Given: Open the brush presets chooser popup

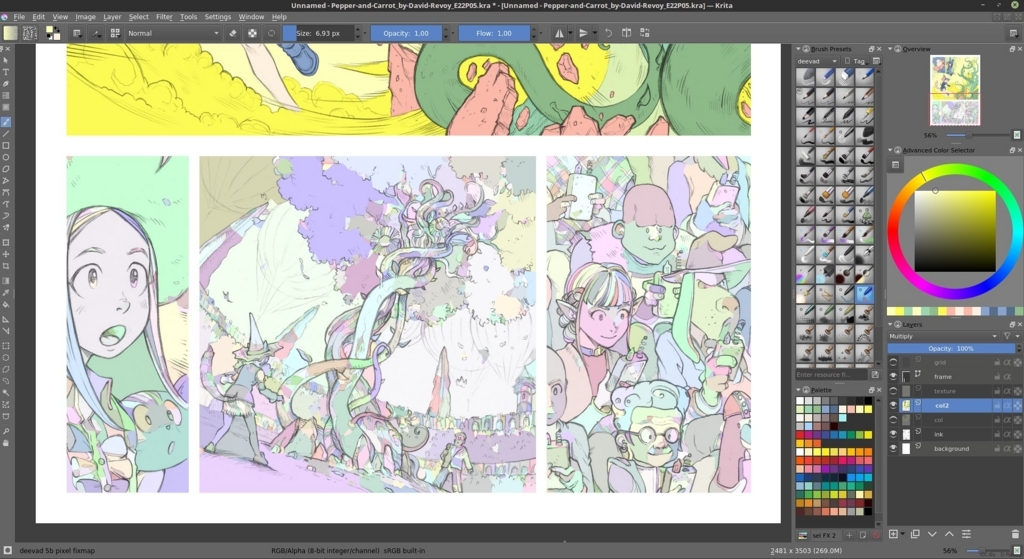Looking at the screenshot, I should [x=115, y=33].
